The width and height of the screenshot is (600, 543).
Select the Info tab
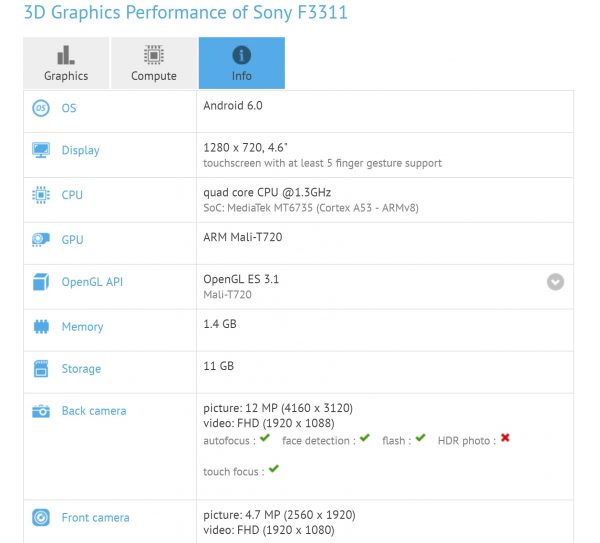pyautogui.click(x=242, y=63)
